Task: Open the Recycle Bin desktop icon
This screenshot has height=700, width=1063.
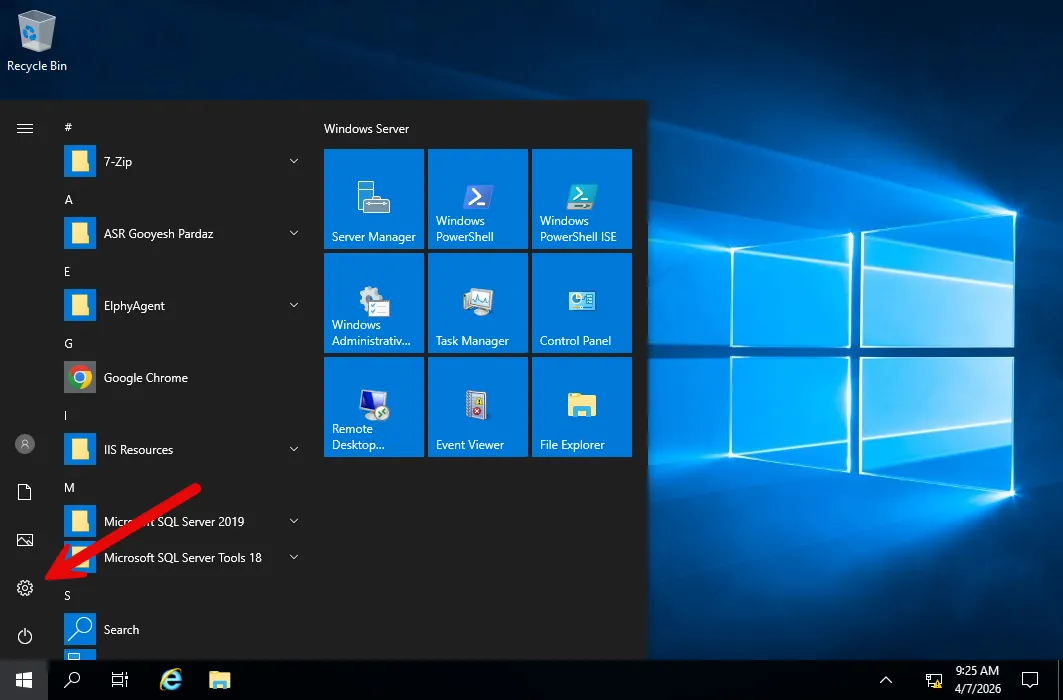Action: 37,40
